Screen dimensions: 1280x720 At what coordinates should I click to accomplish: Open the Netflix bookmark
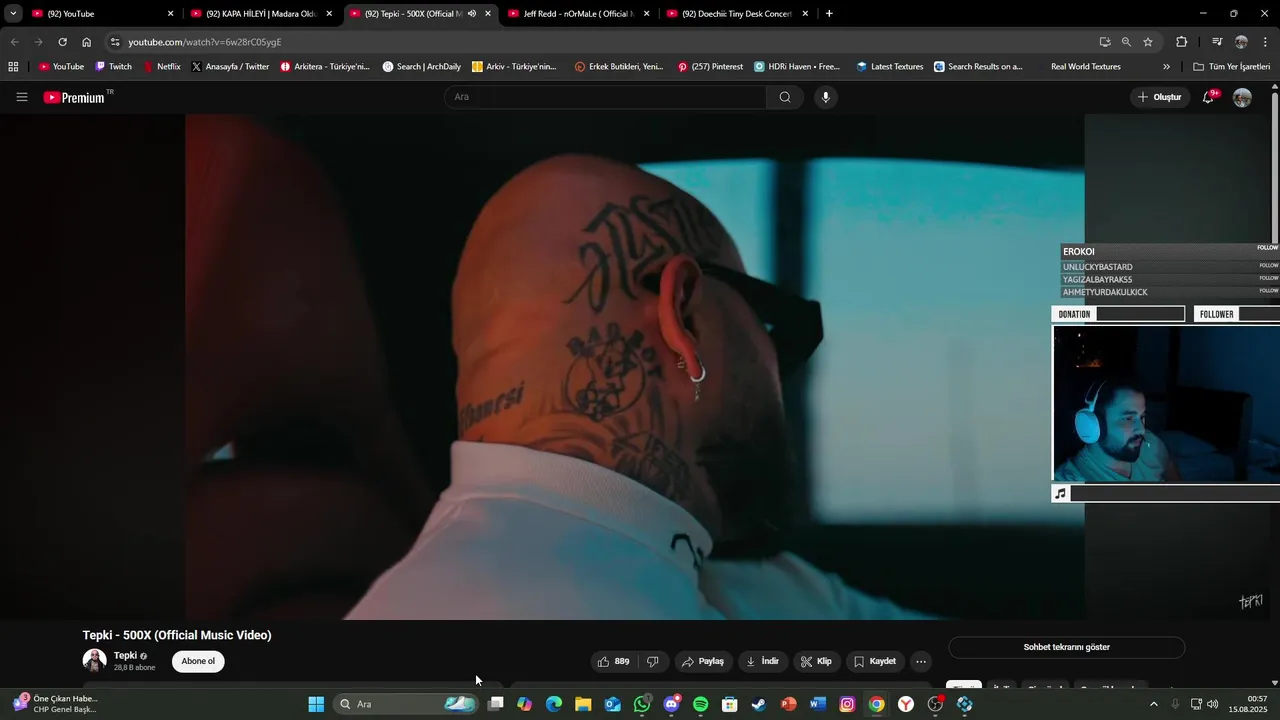161,67
